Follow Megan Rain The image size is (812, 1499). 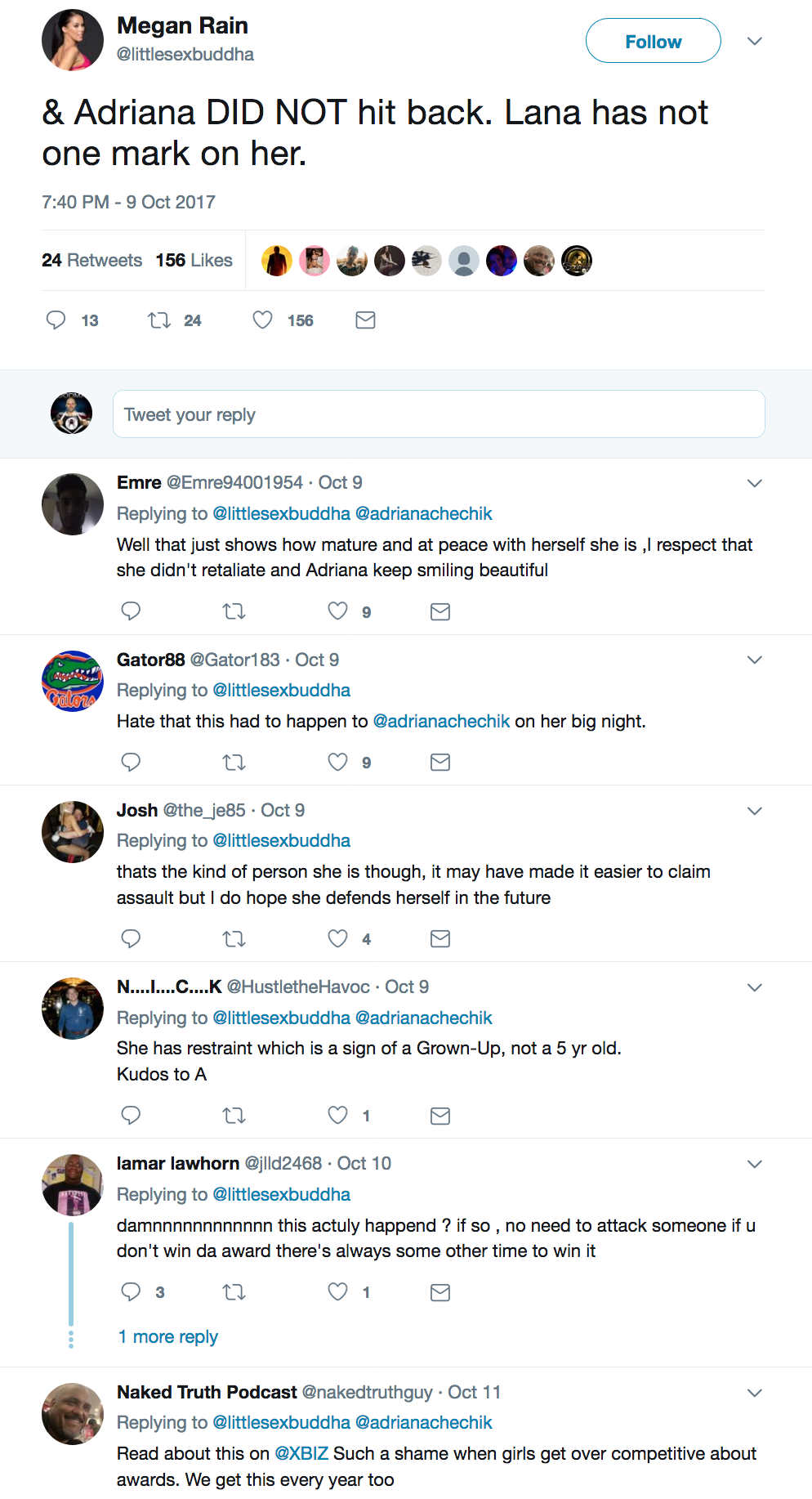point(653,41)
